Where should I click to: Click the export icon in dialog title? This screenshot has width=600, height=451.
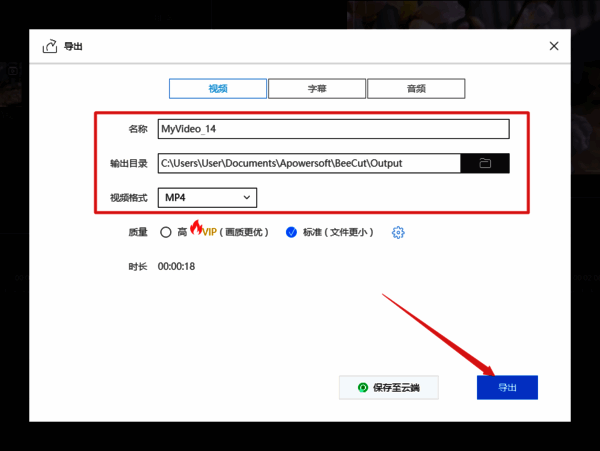click(50, 46)
